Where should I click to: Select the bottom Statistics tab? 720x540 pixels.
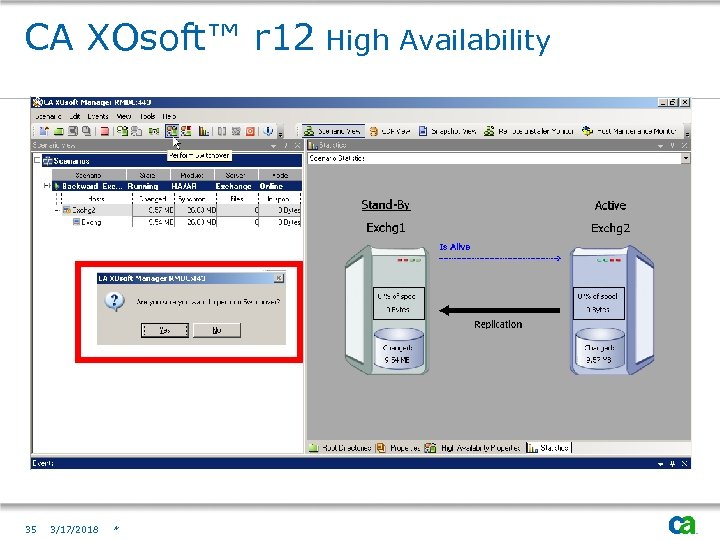coord(548,448)
